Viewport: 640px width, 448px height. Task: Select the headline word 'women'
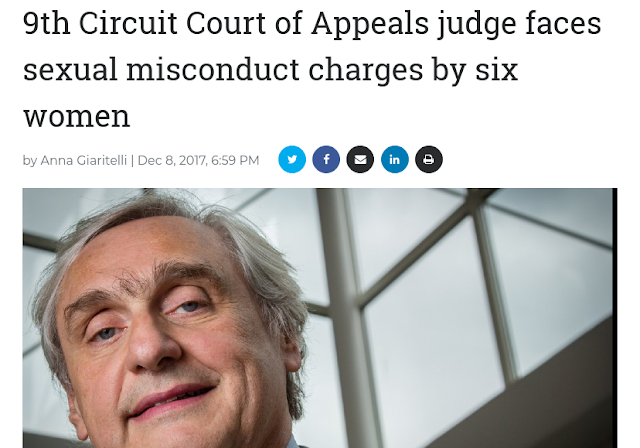tap(77, 116)
